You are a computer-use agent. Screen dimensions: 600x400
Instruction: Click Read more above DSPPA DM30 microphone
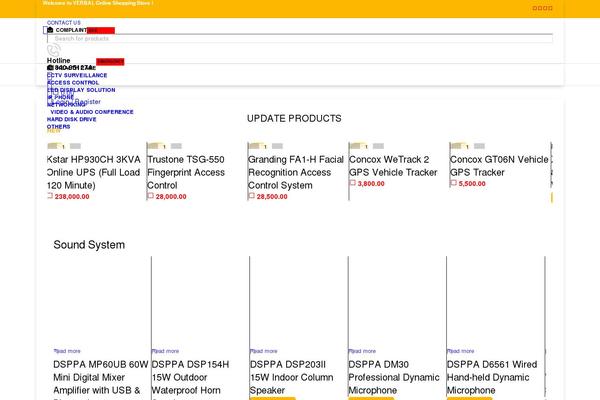tap(362, 351)
